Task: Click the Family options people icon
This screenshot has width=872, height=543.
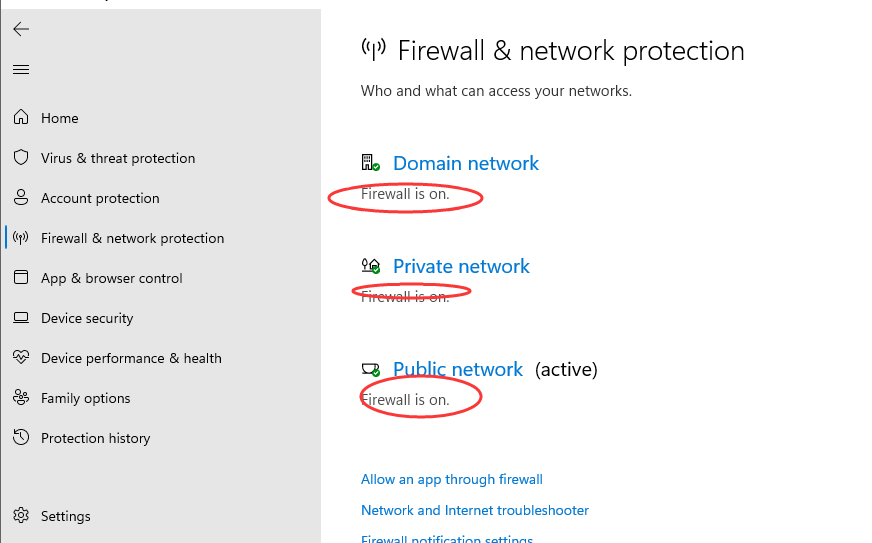Action: [x=21, y=398]
